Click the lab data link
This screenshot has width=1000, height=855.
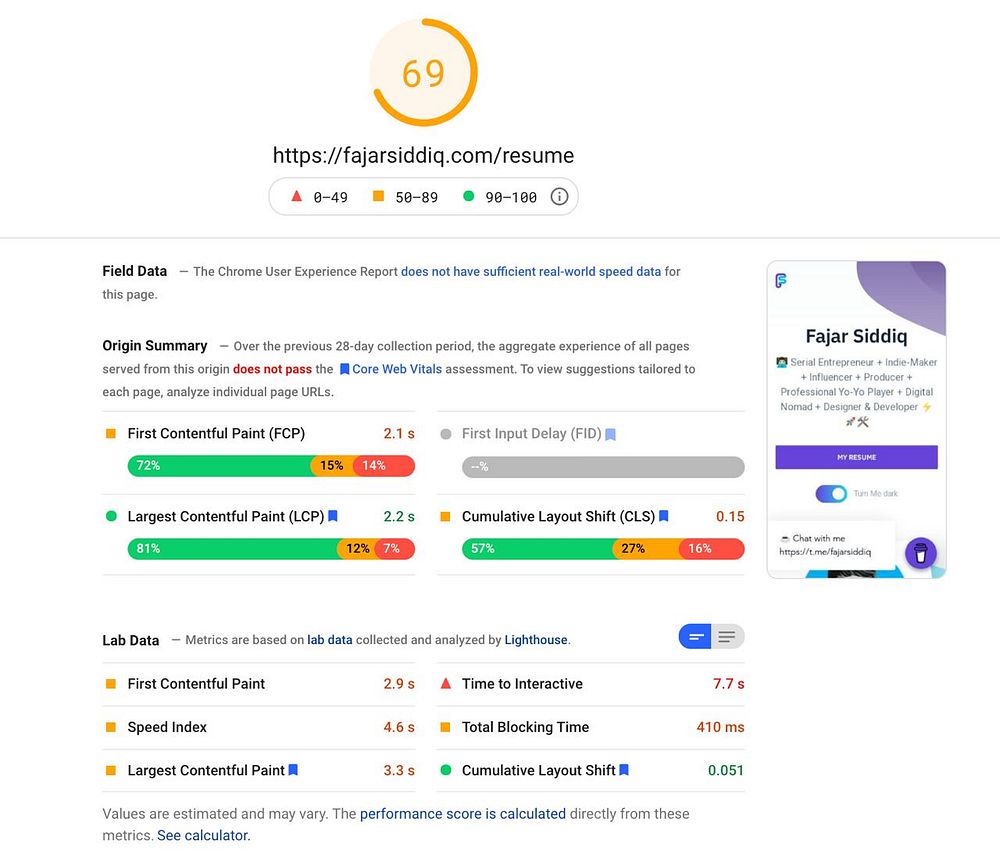(329, 640)
